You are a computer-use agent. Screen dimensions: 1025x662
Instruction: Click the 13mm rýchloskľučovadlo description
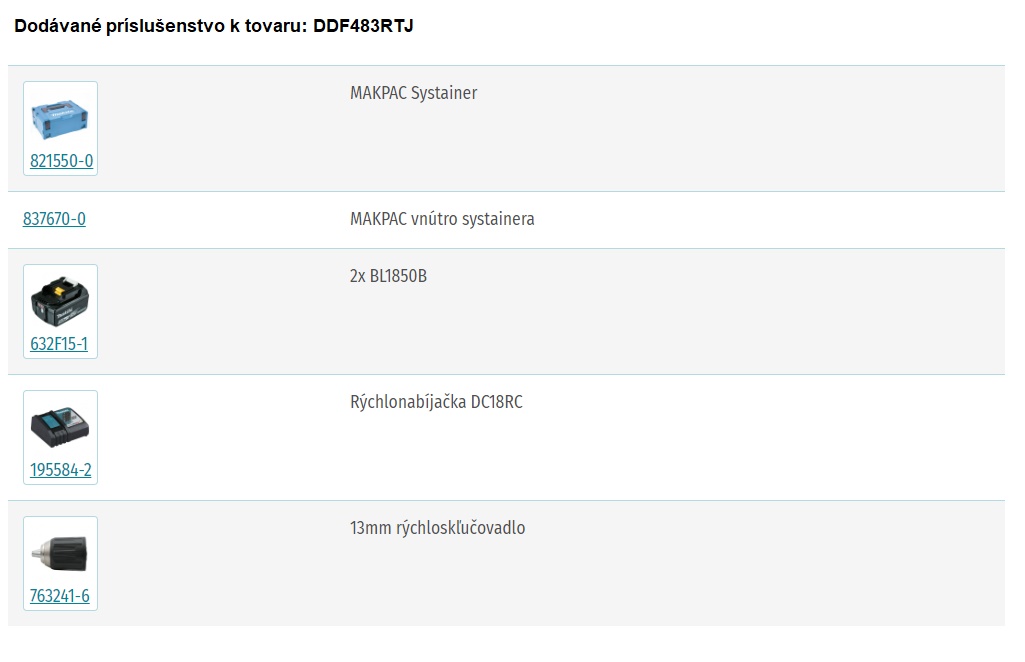(x=437, y=528)
